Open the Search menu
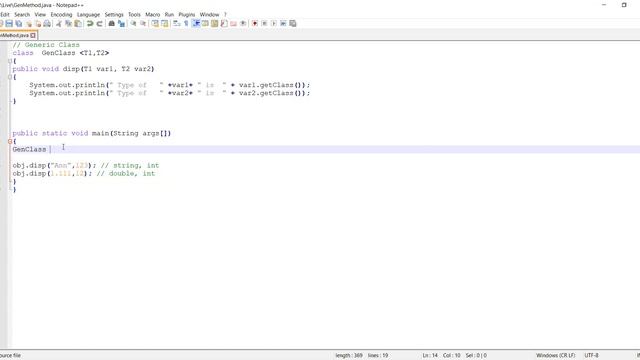This screenshot has width=640, height=360. [22, 14]
